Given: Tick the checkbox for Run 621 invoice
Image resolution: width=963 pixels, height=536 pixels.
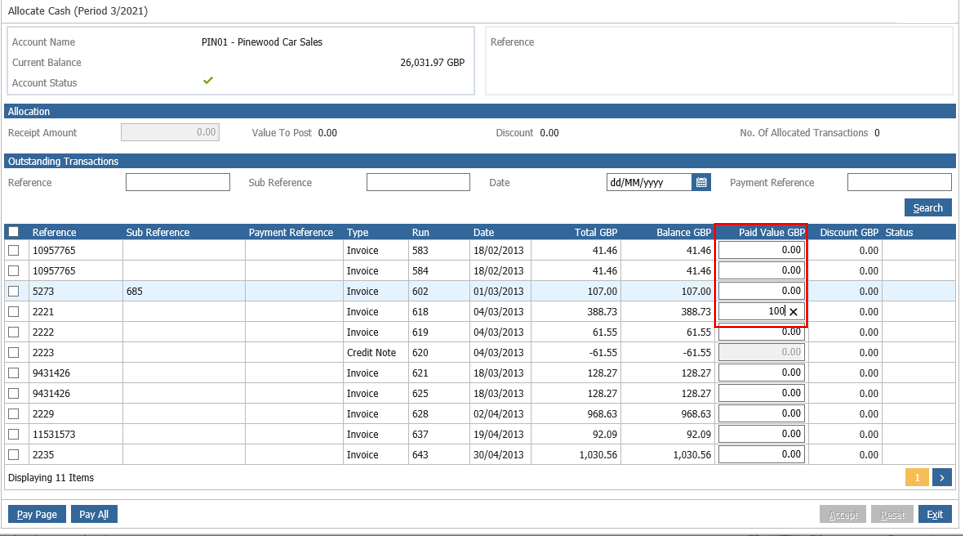Looking at the screenshot, I should point(14,373).
